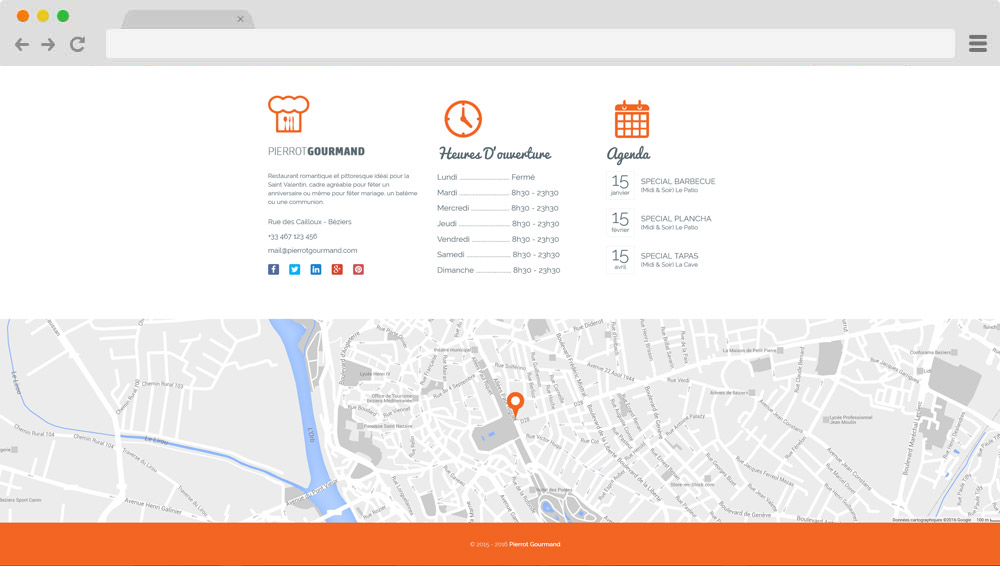Reload the page with refresh button
1000x566 pixels.
coord(77,44)
